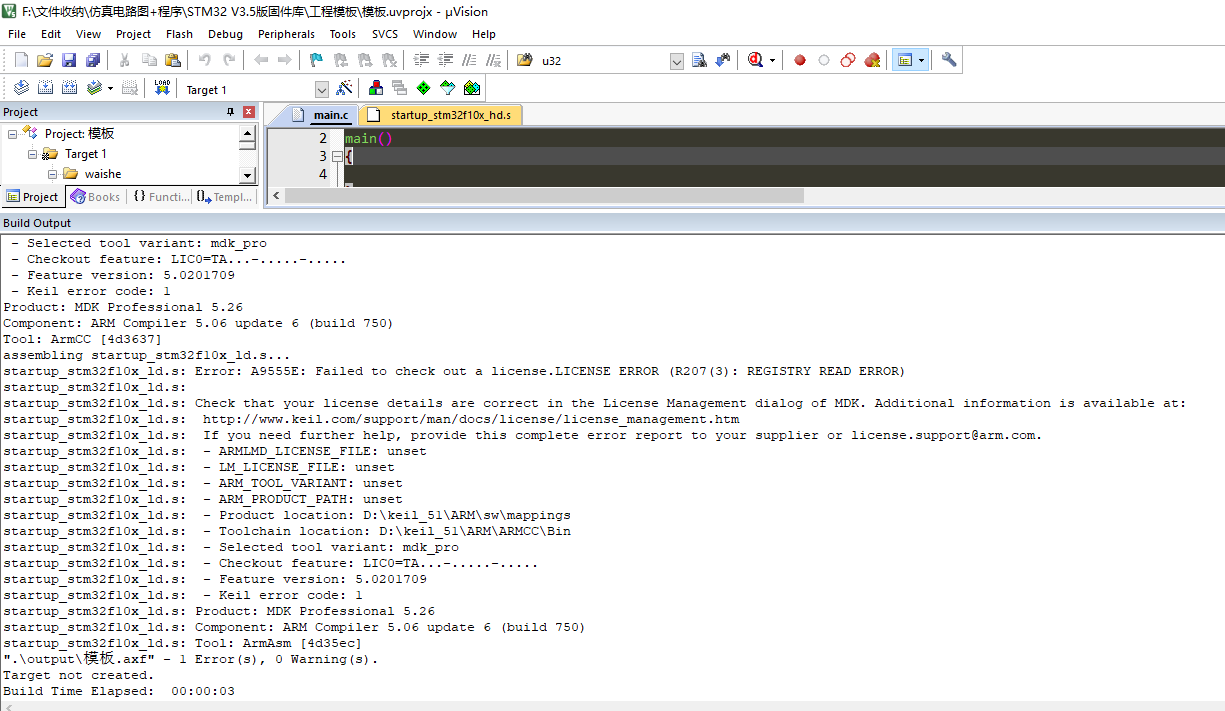The image size is (1225, 711).
Task: Click the 'Target not created.' output line
Action: click(78, 675)
